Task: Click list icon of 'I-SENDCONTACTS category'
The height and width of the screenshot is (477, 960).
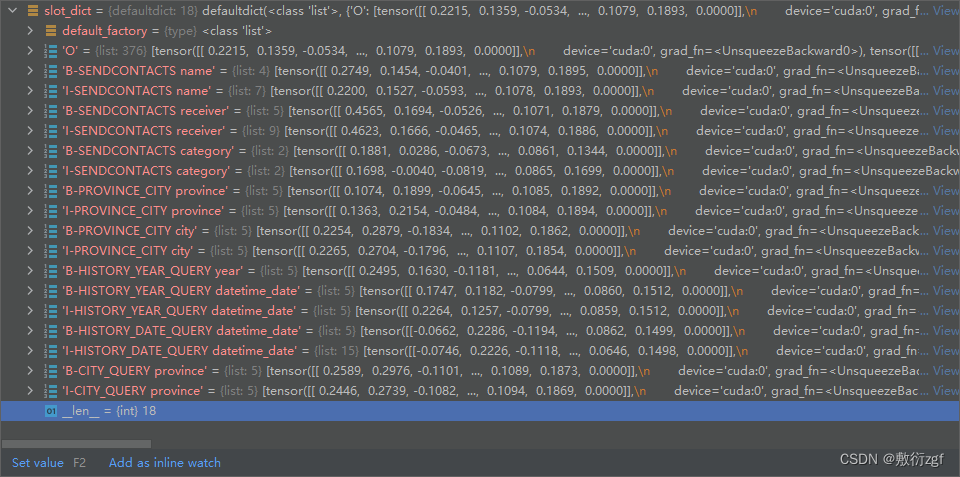Action: tap(51, 170)
